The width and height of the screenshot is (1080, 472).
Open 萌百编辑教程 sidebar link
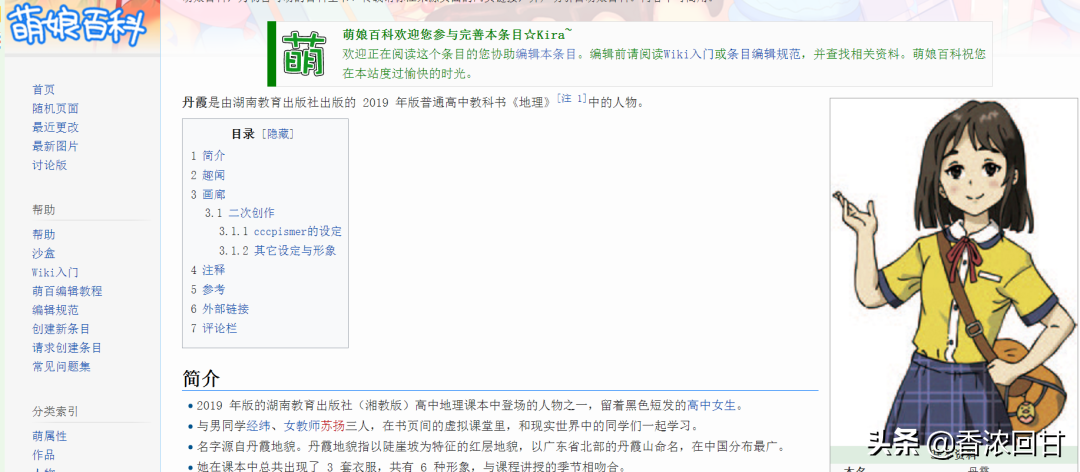tap(67, 291)
